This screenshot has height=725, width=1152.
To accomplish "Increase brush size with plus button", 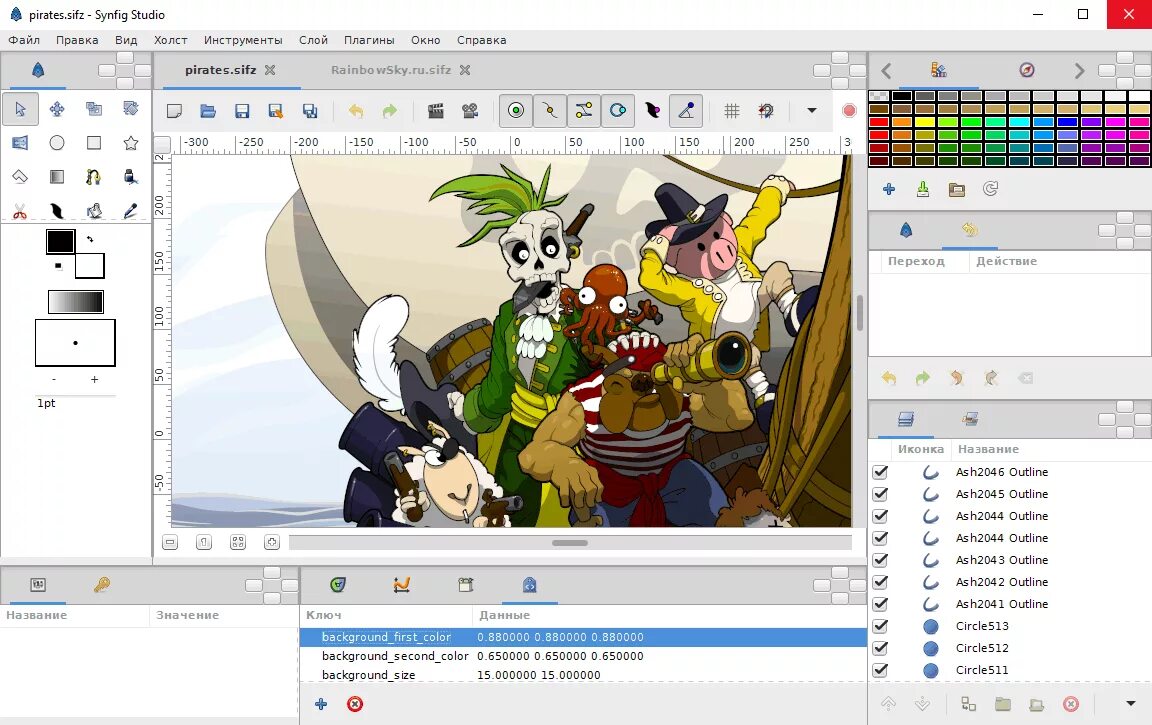I will tap(94, 379).
